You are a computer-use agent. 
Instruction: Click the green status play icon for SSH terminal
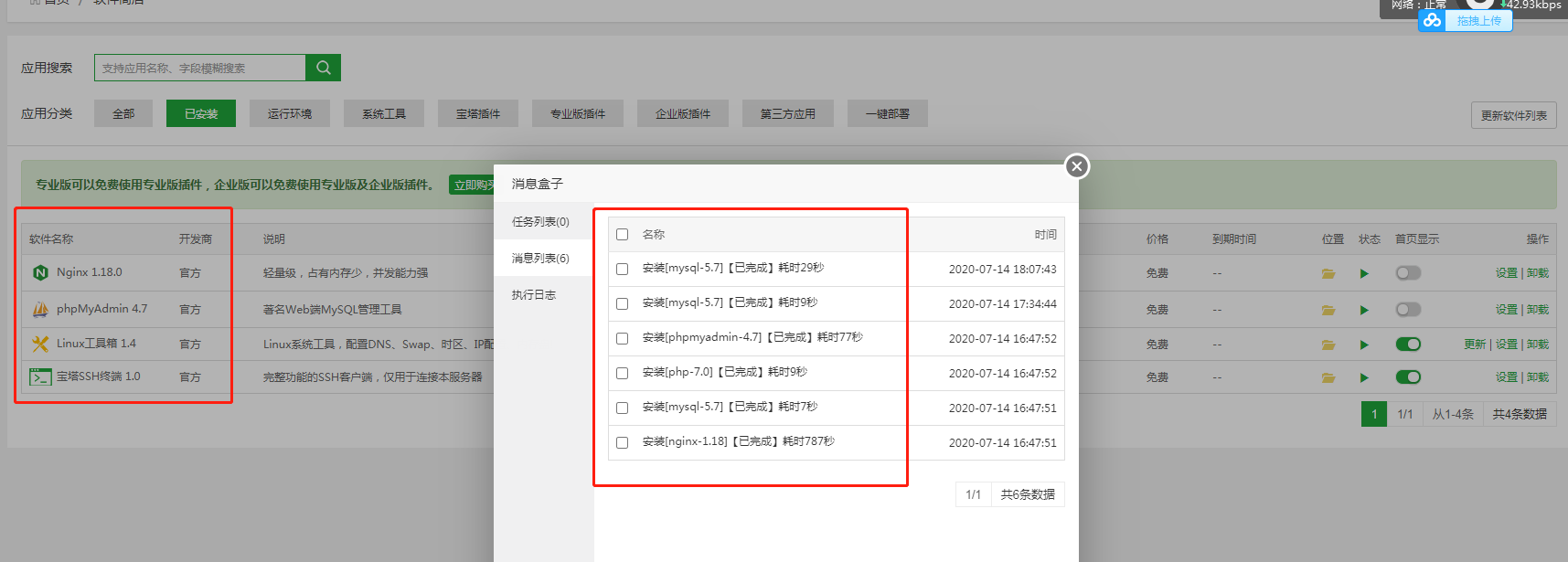tap(1364, 377)
